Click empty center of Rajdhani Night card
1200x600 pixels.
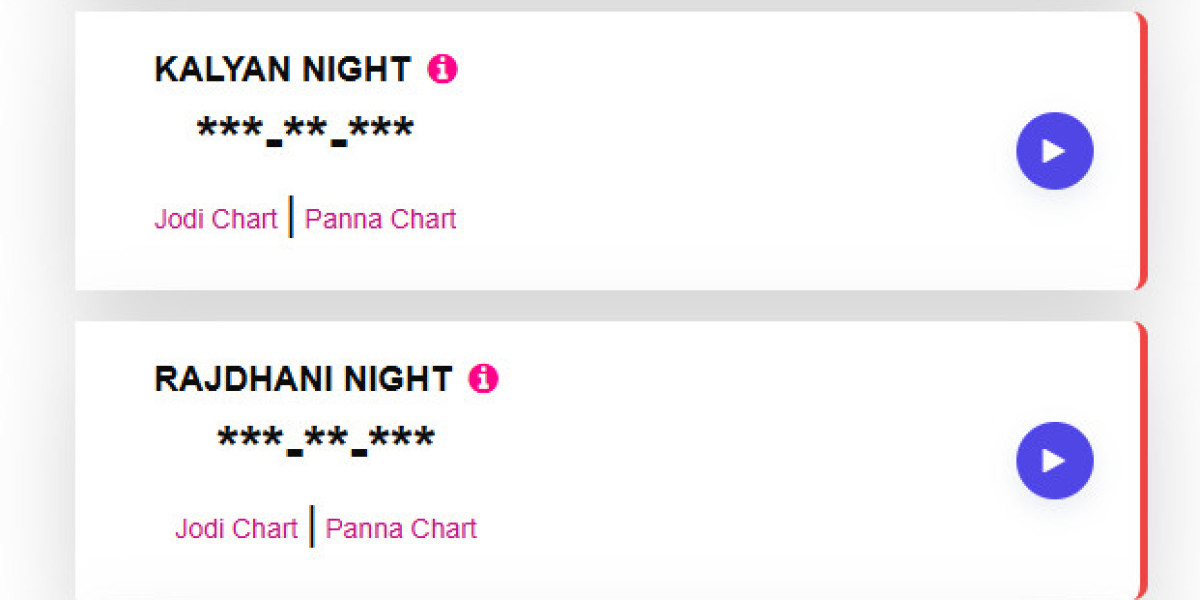point(700,460)
